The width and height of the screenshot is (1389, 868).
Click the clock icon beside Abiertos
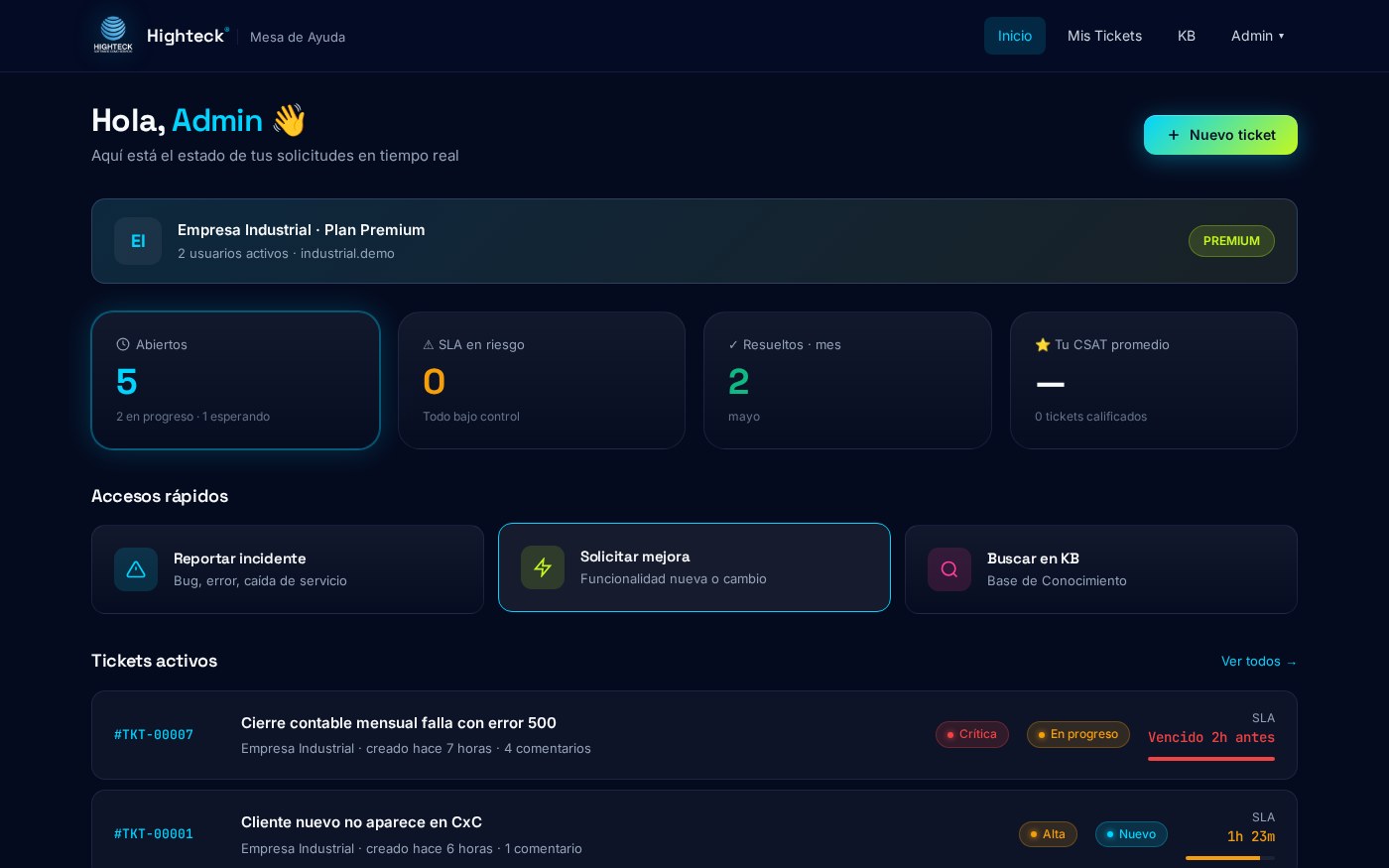pyautogui.click(x=123, y=344)
